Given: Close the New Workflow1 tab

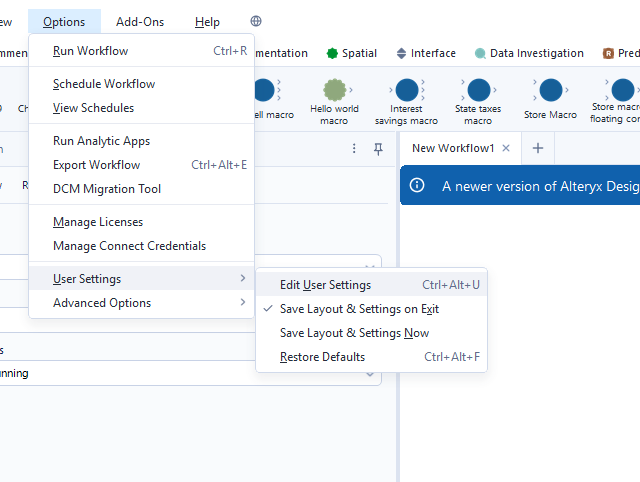Looking at the screenshot, I should pyautogui.click(x=506, y=148).
